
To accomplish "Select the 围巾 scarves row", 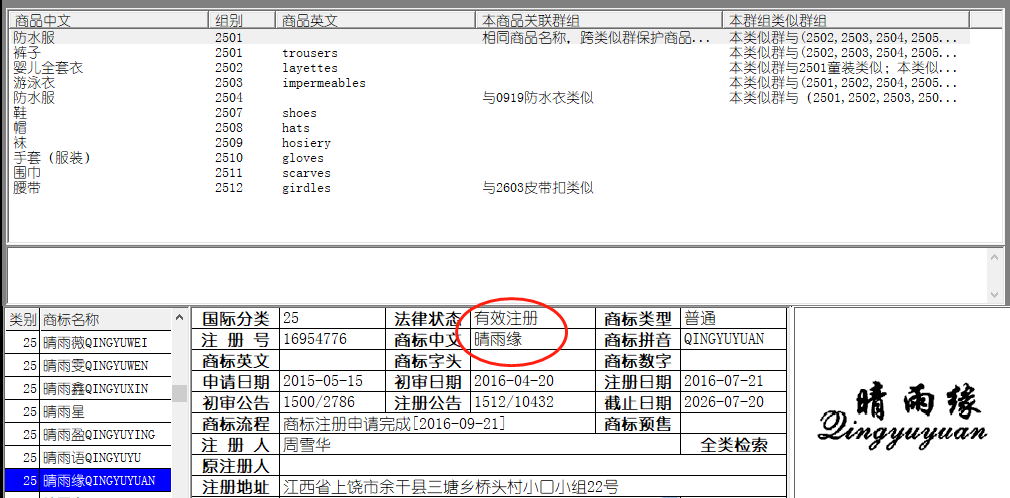I will [x=490, y=173].
